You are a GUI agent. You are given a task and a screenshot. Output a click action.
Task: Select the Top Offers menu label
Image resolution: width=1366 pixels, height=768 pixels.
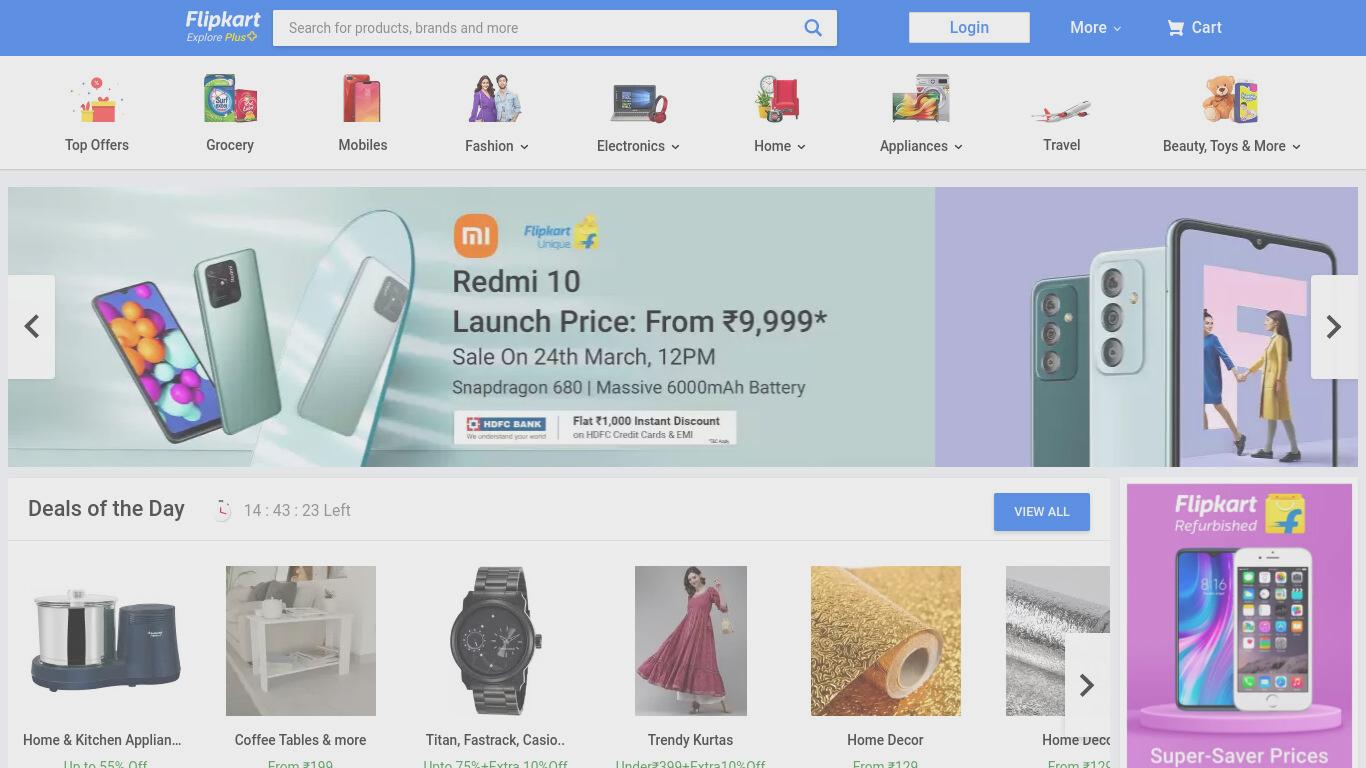click(x=97, y=145)
